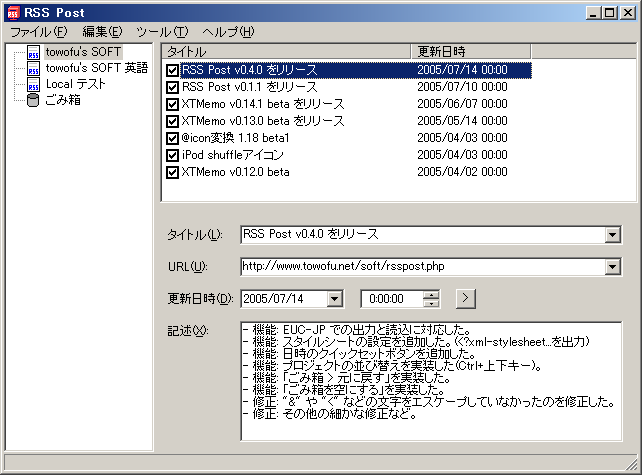Open the towofu's SOFT project
This screenshot has height=475, width=642.
83,52
